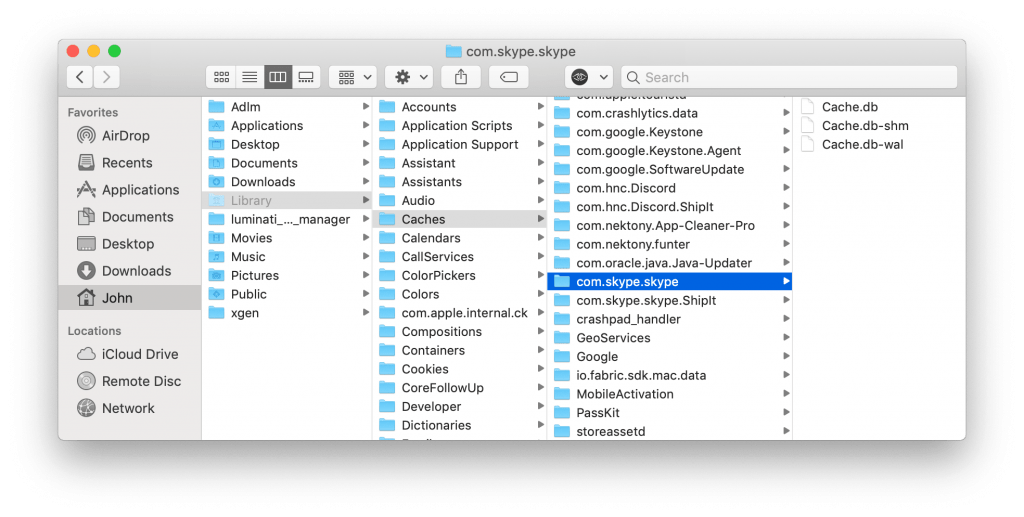Open the group-by arrange dropdown

tap(352, 77)
